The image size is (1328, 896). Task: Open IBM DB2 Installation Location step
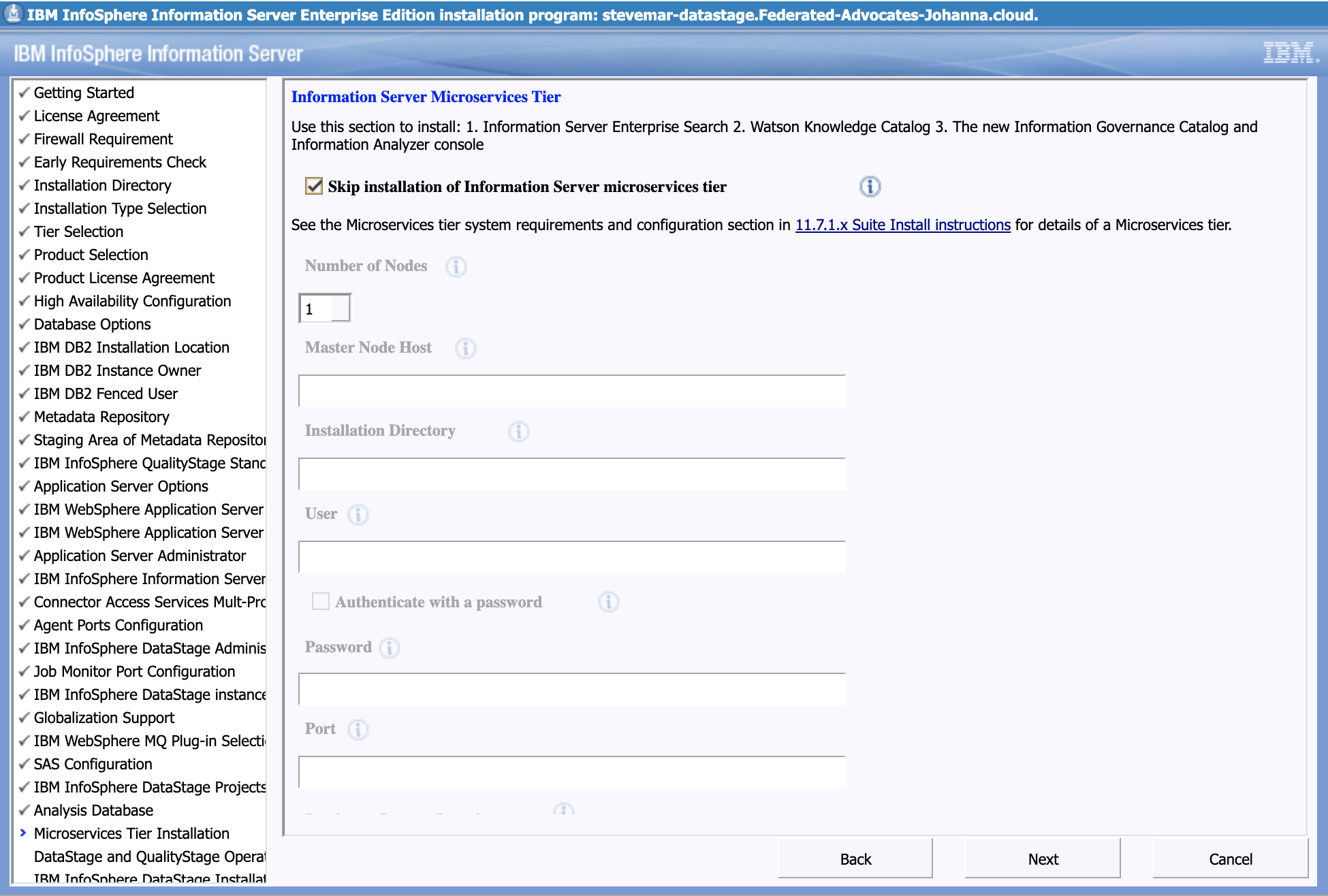pyautogui.click(x=131, y=347)
